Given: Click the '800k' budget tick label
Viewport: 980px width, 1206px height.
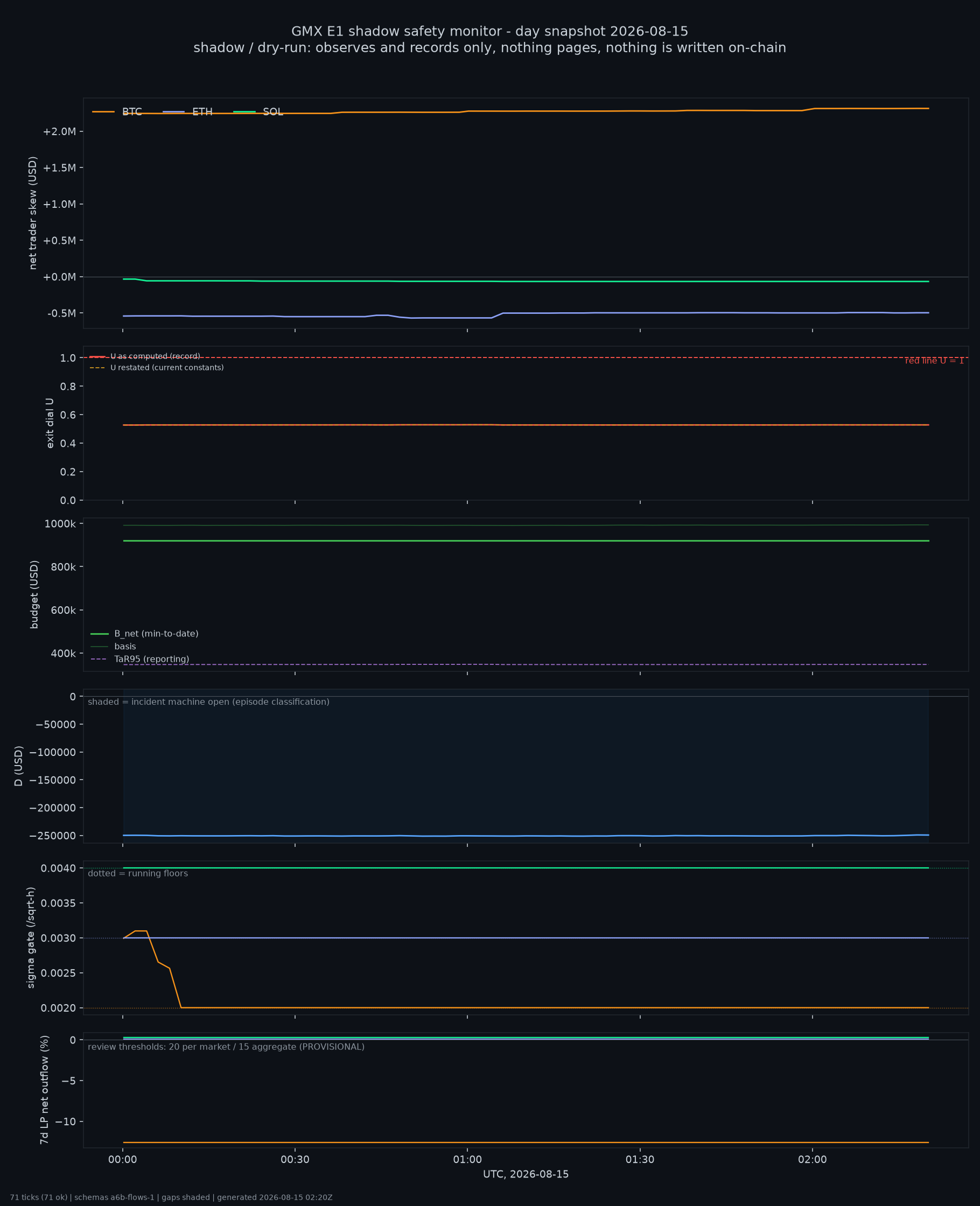Looking at the screenshot, I should [63, 566].
